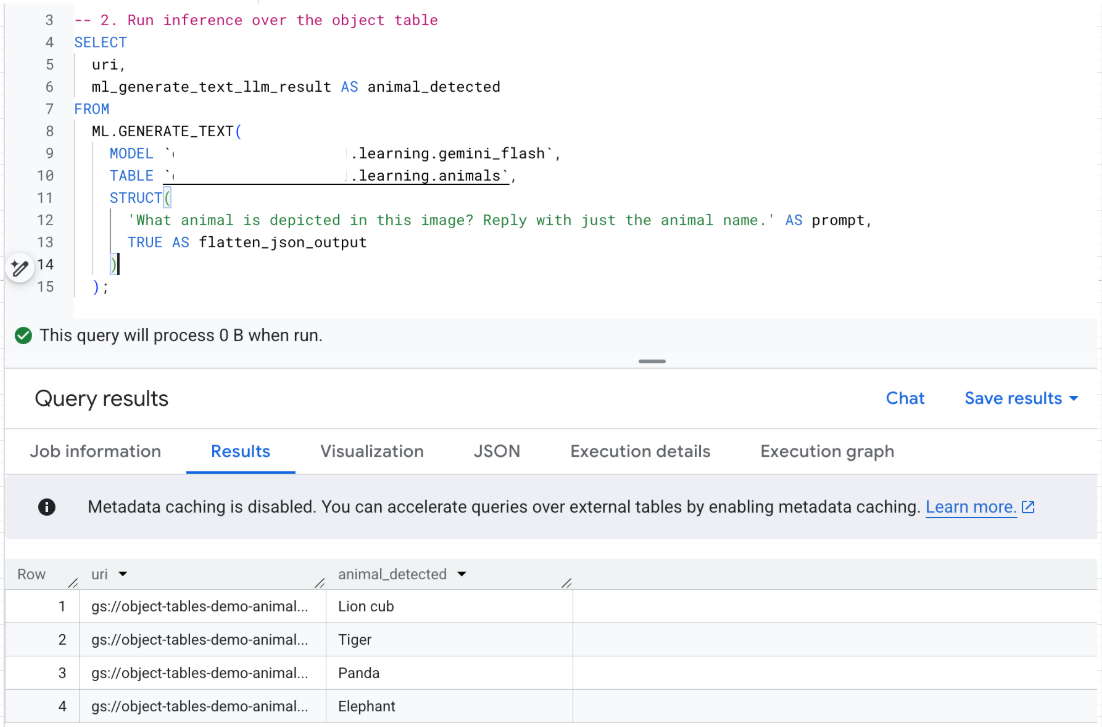
Task: Click the uri cell in row 2
Action: point(202,640)
